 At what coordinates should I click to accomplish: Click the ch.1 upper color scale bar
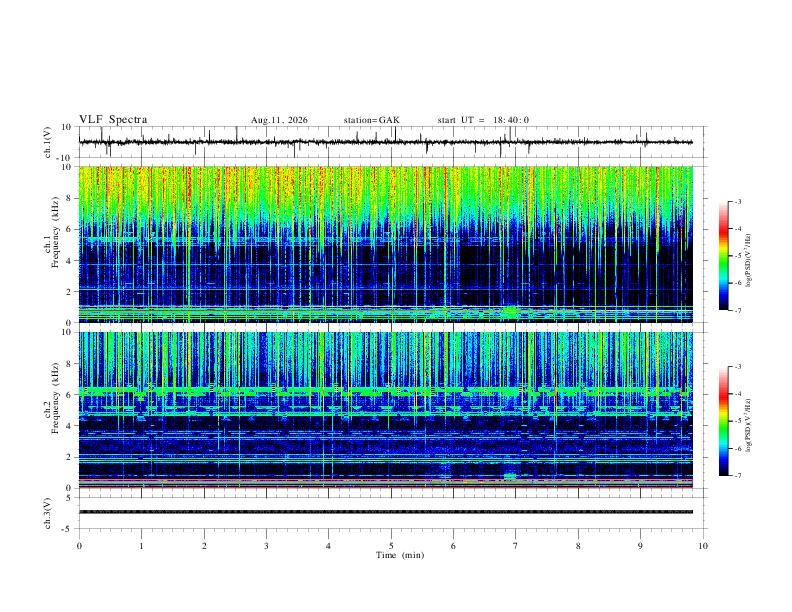pyautogui.click(x=723, y=256)
